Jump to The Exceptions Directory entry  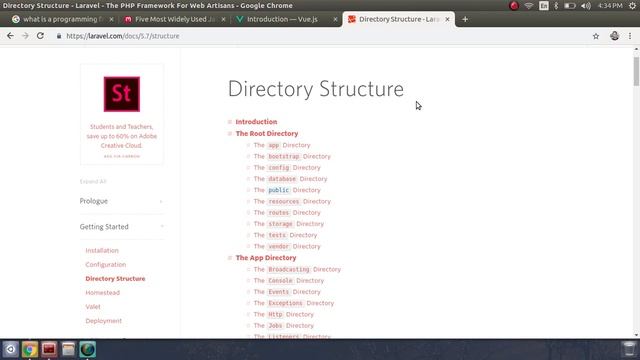[x=294, y=303]
